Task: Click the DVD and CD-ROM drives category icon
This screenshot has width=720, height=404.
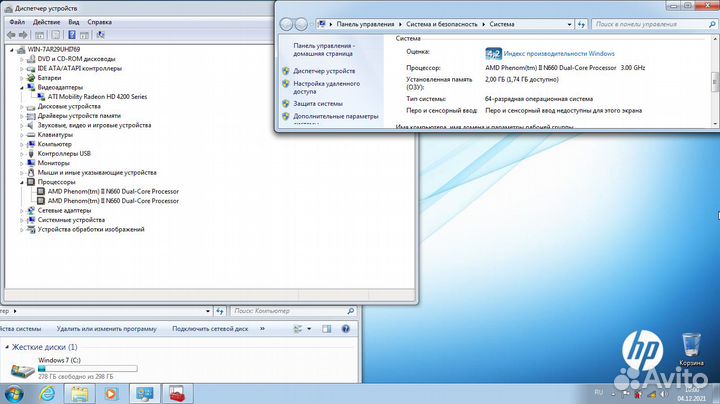Action: pyautogui.click(x=31, y=59)
